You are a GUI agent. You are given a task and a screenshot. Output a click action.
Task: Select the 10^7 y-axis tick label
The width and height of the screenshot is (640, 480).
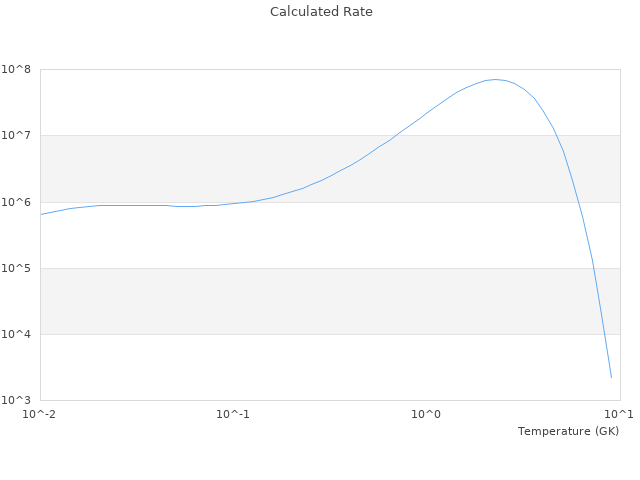tap(17, 135)
